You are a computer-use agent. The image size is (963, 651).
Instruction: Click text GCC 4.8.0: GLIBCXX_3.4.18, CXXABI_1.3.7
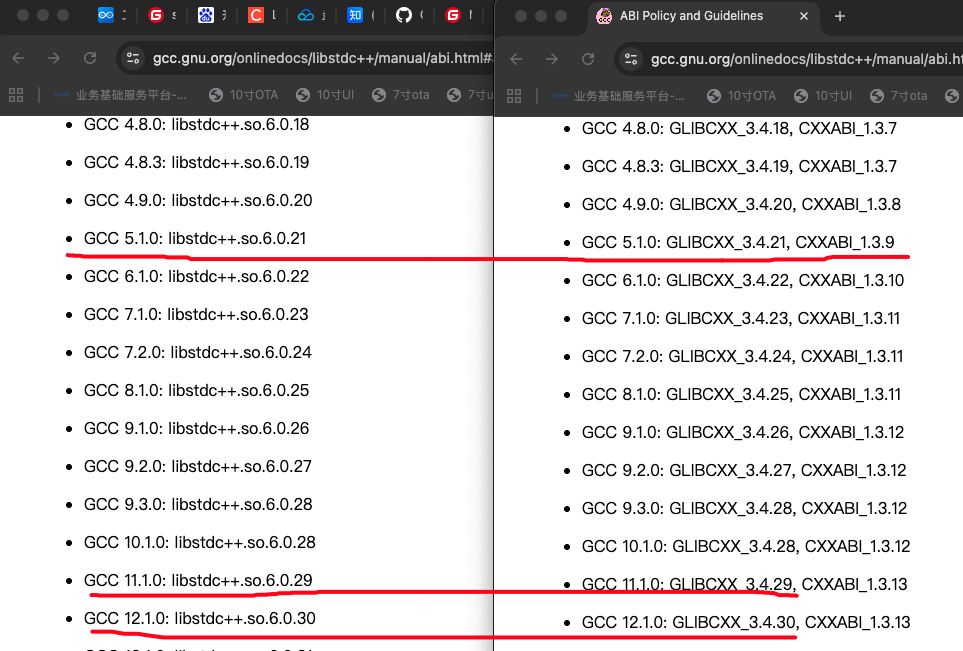[739, 129]
